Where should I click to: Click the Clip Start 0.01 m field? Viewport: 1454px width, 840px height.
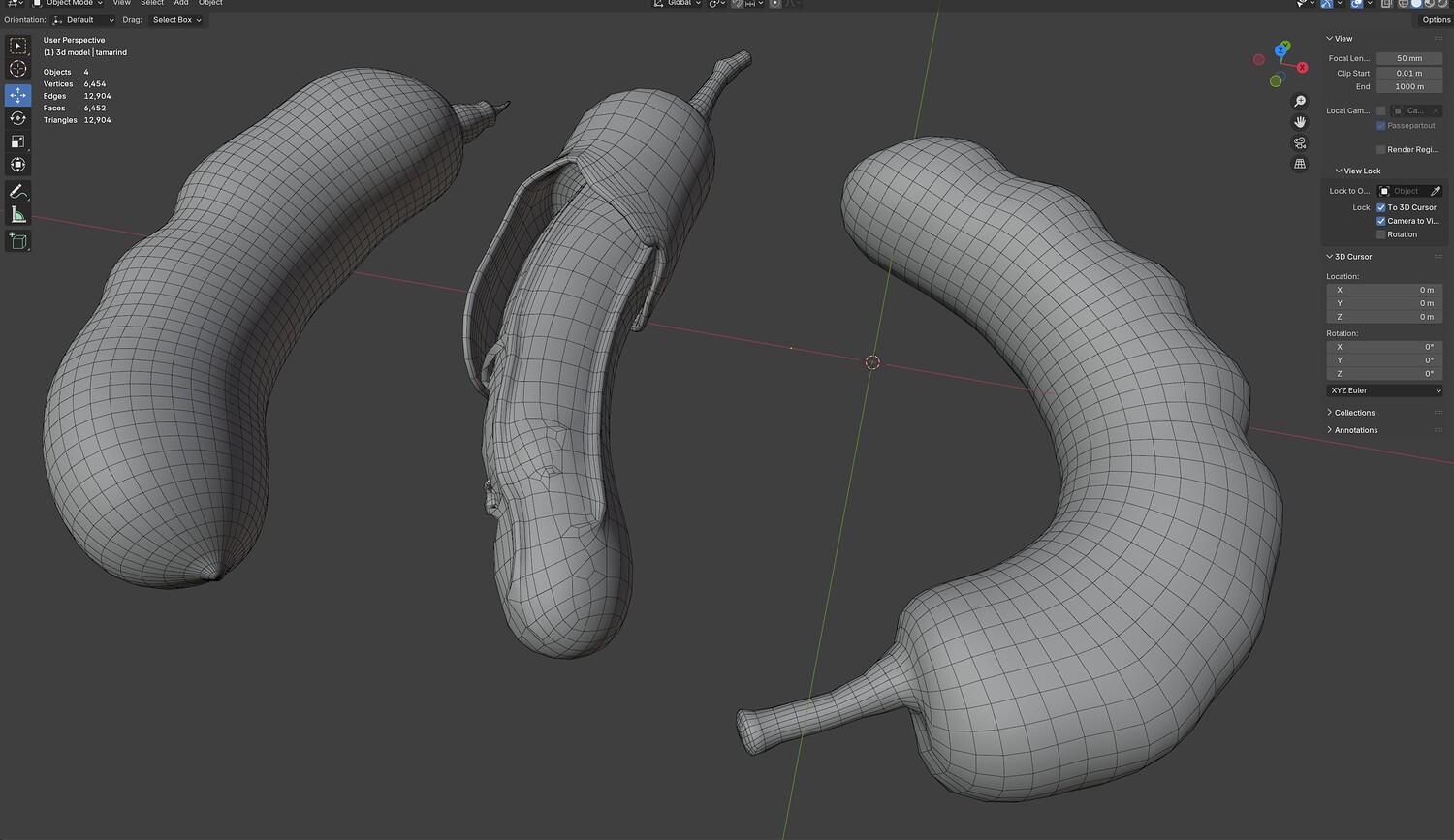click(1409, 73)
